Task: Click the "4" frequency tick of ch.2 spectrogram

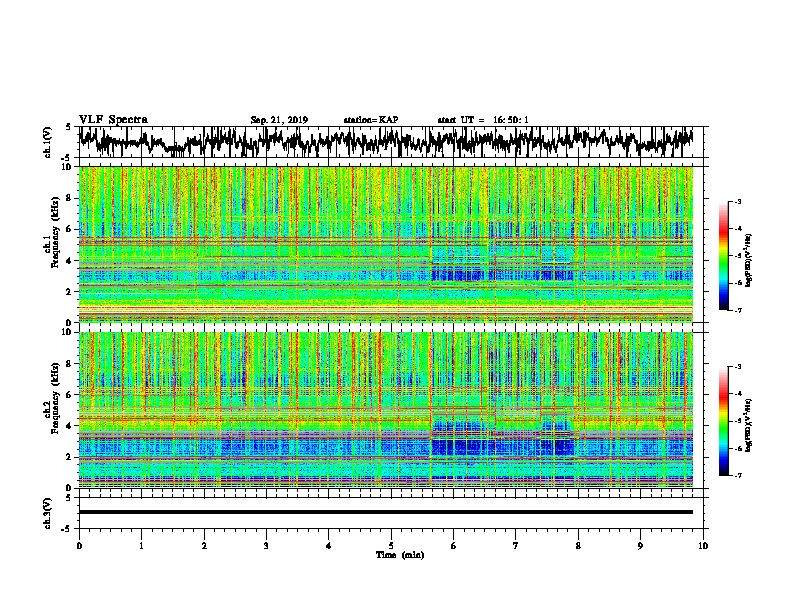Action: point(70,426)
